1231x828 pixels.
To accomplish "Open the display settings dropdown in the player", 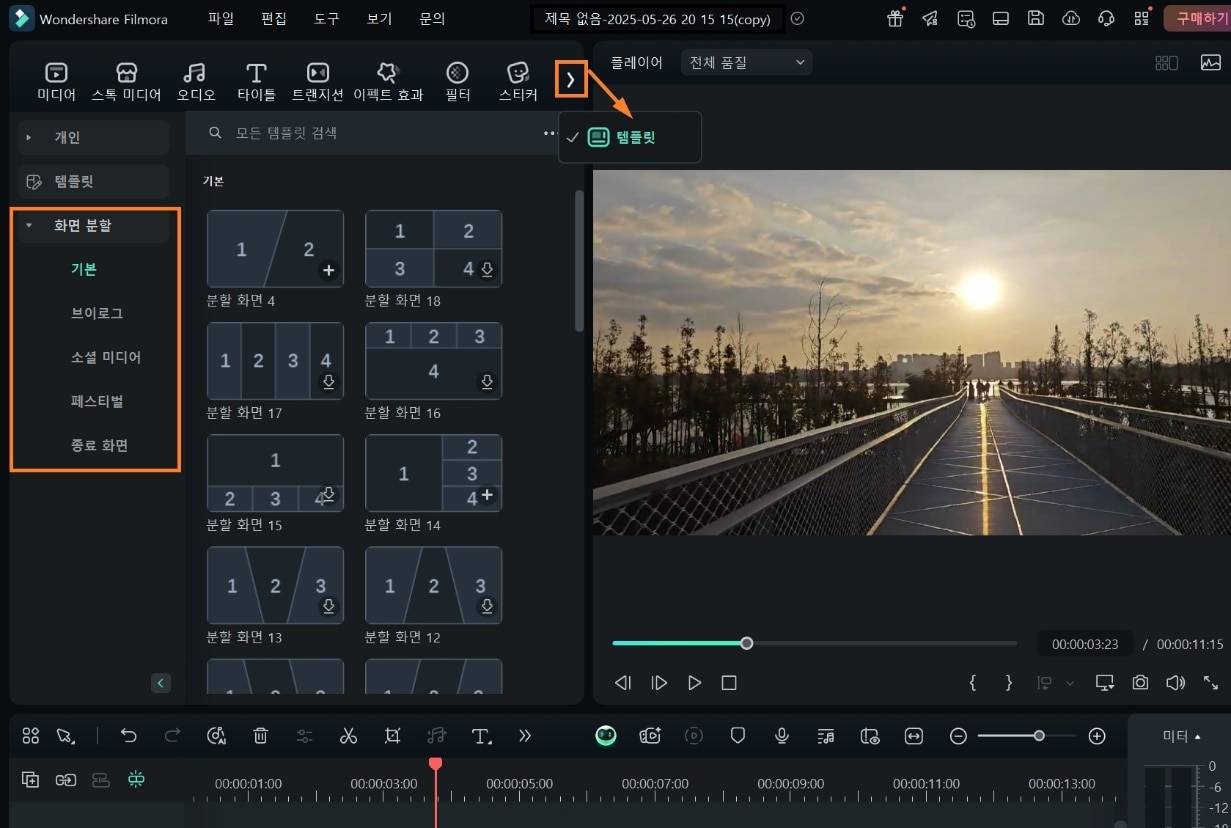I will click(1105, 682).
